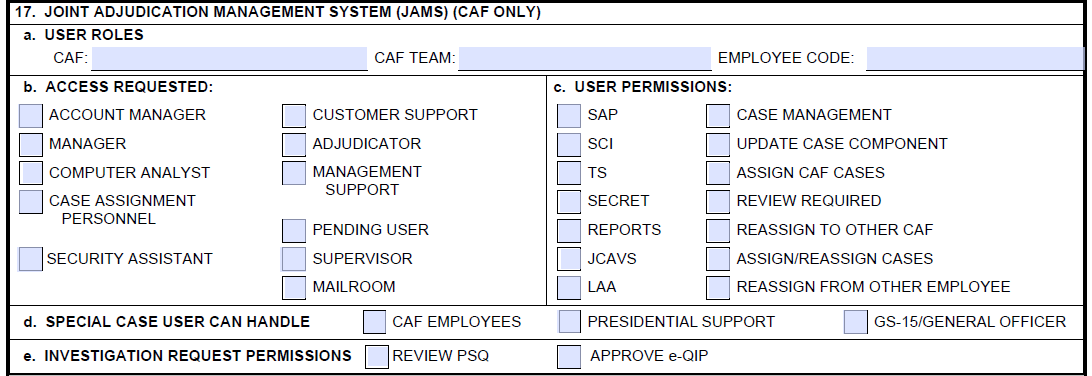1092x376 pixels.
Task: Toggle the Supervisor checkbox
Action: pyautogui.click(x=293, y=258)
